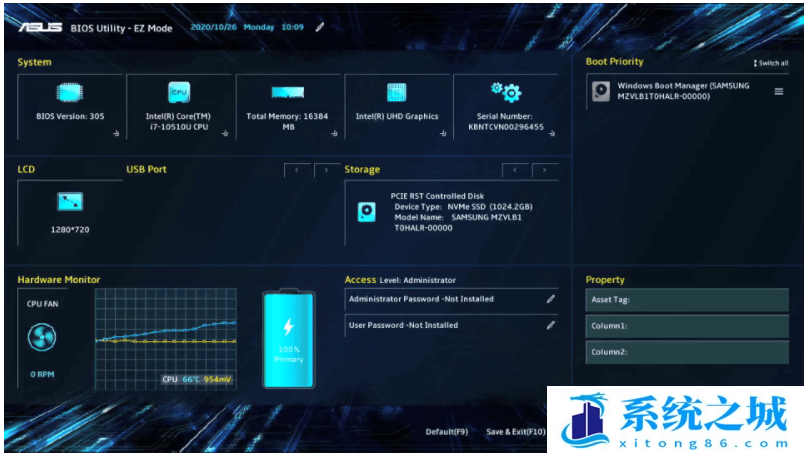The image size is (807, 456).
Task: Select Windows Boot Manager boot entry
Action: tap(680, 92)
